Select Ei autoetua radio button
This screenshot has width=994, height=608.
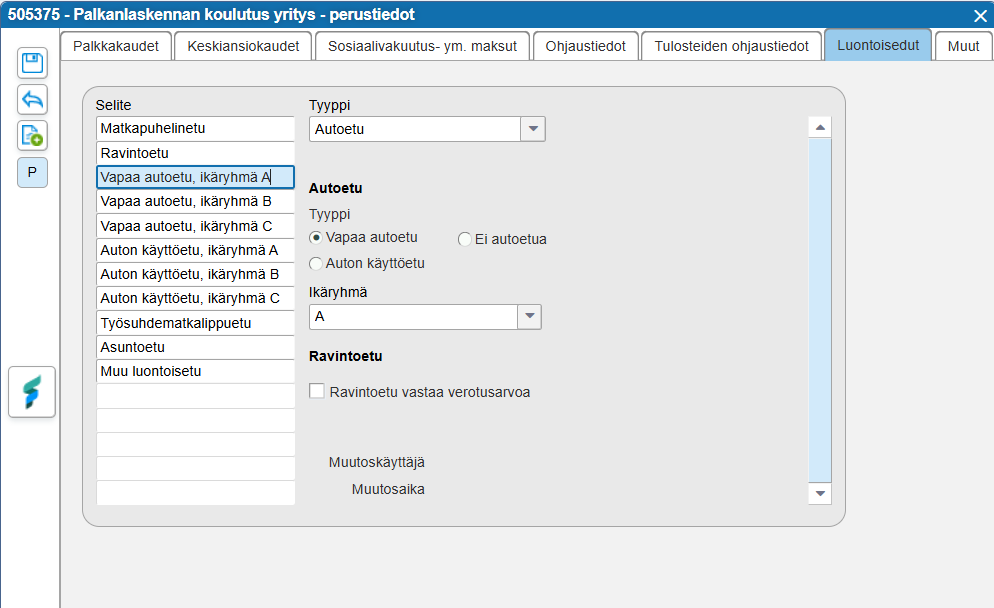click(x=465, y=239)
